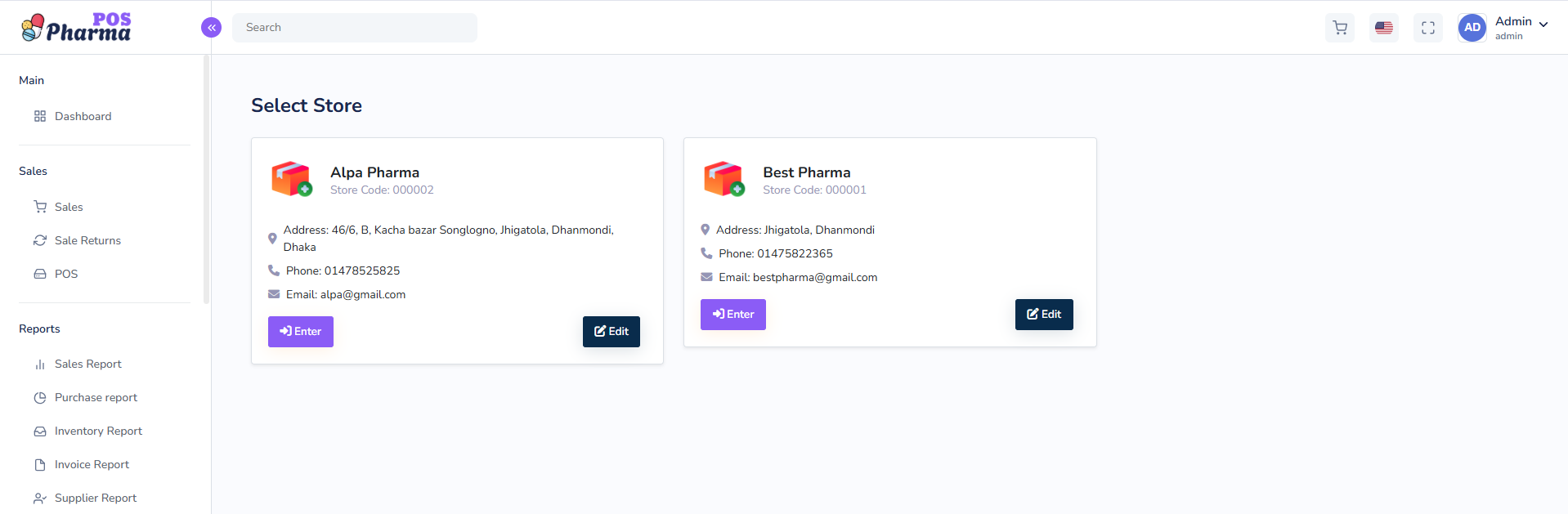Screen dimensions: 1568x514
Task: Go to Sale Returns in sidebar
Action: 87,241
